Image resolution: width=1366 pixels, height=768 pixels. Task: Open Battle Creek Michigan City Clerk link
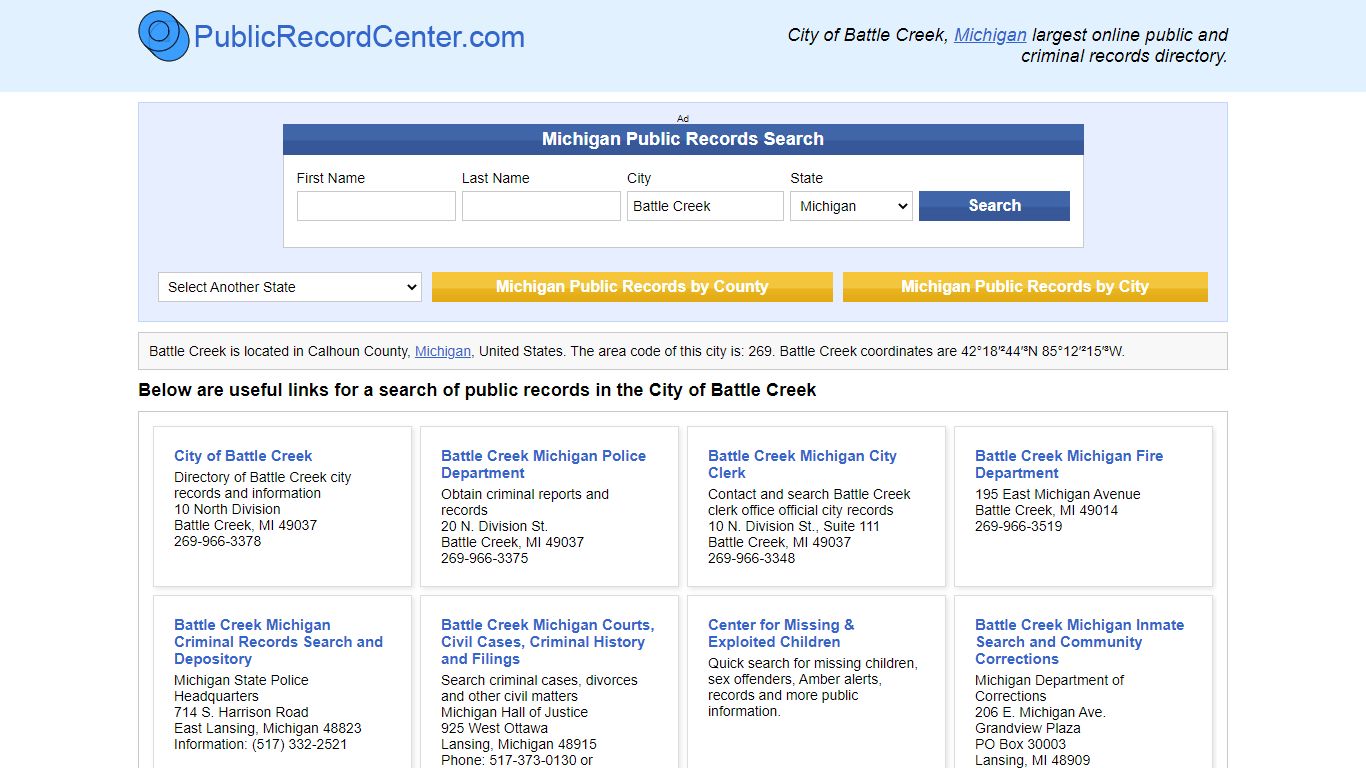coord(802,464)
